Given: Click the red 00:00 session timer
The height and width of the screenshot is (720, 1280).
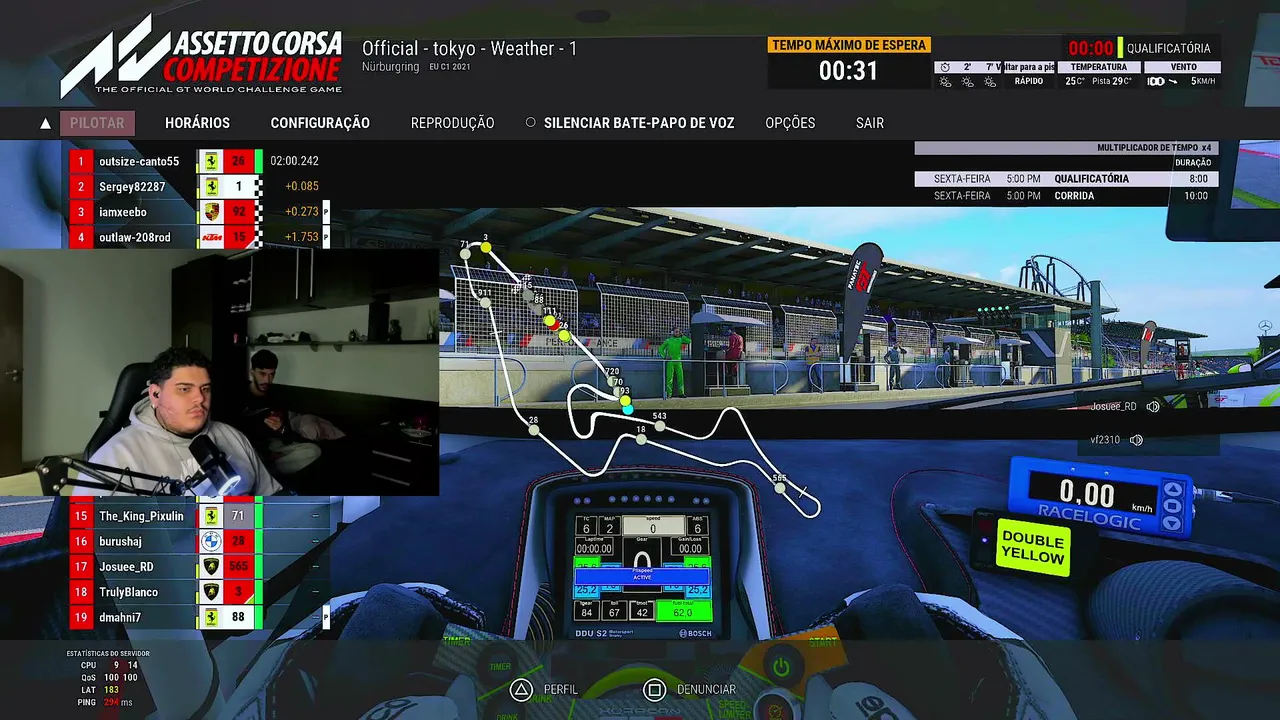Looking at the screenshot, I should click(x=1091, y=48).
